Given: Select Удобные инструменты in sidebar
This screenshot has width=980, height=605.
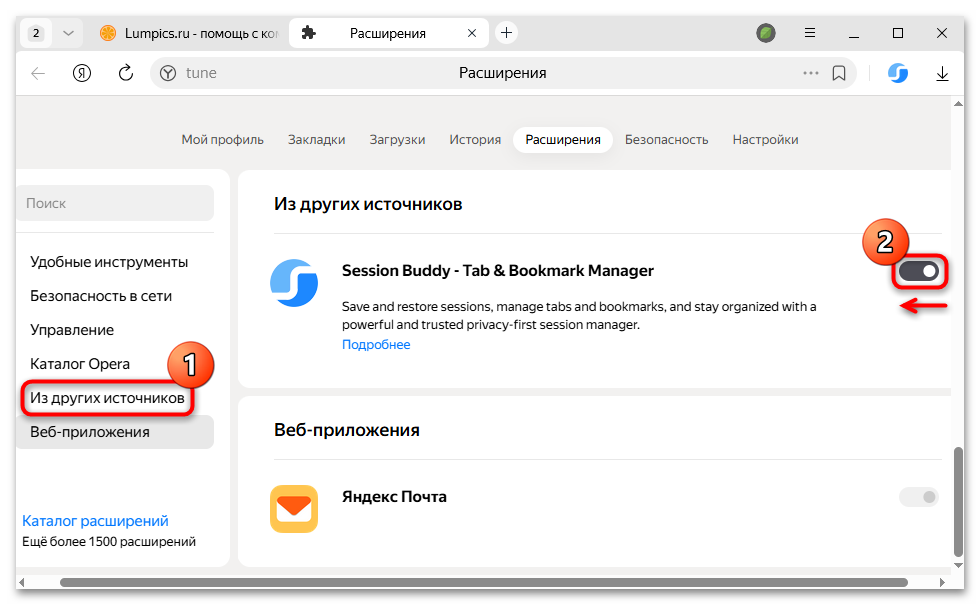Looking at the screenshot, I should click(x=109, y=262).
